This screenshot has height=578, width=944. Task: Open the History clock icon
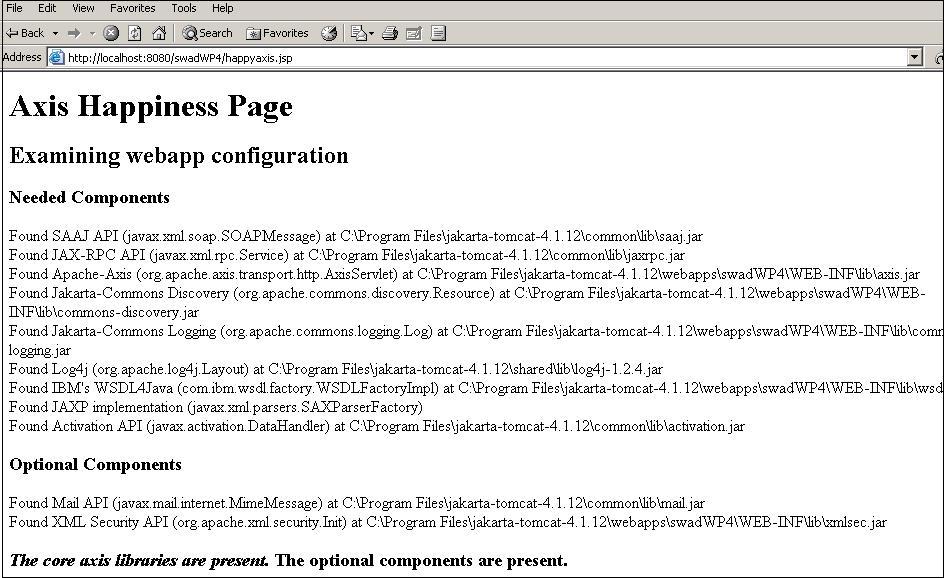329,32
